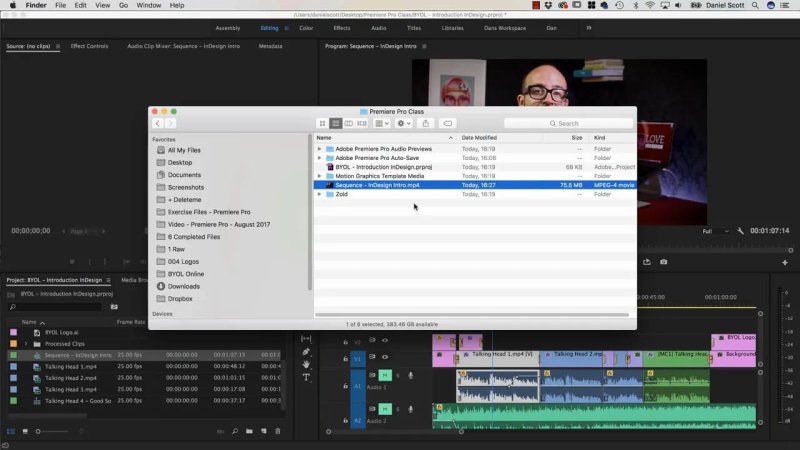Open the Effect Controls panel tab
Screen dimensions: 800x450
[x=89, y=46]
